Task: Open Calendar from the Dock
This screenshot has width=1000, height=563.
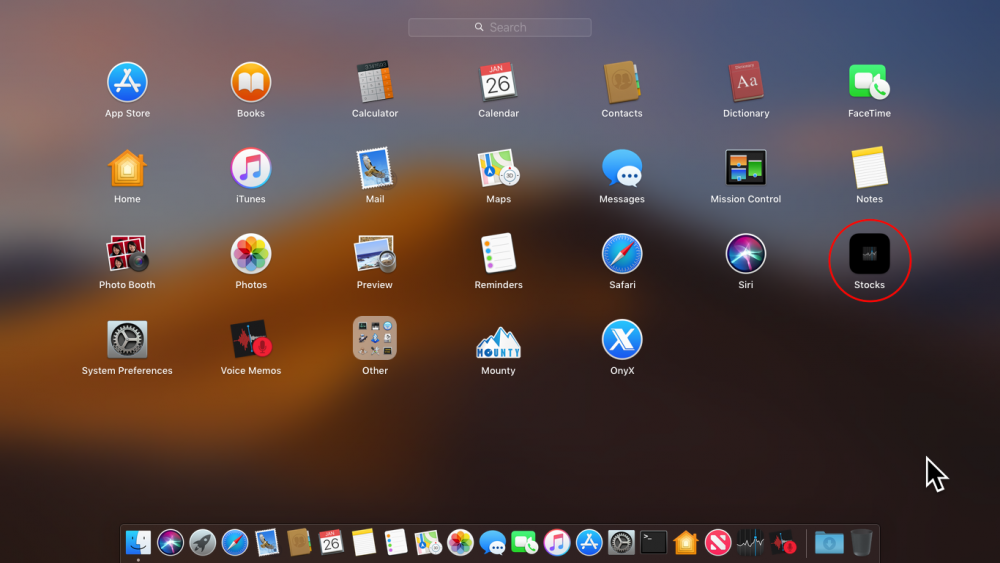Action: click(331, 543)
